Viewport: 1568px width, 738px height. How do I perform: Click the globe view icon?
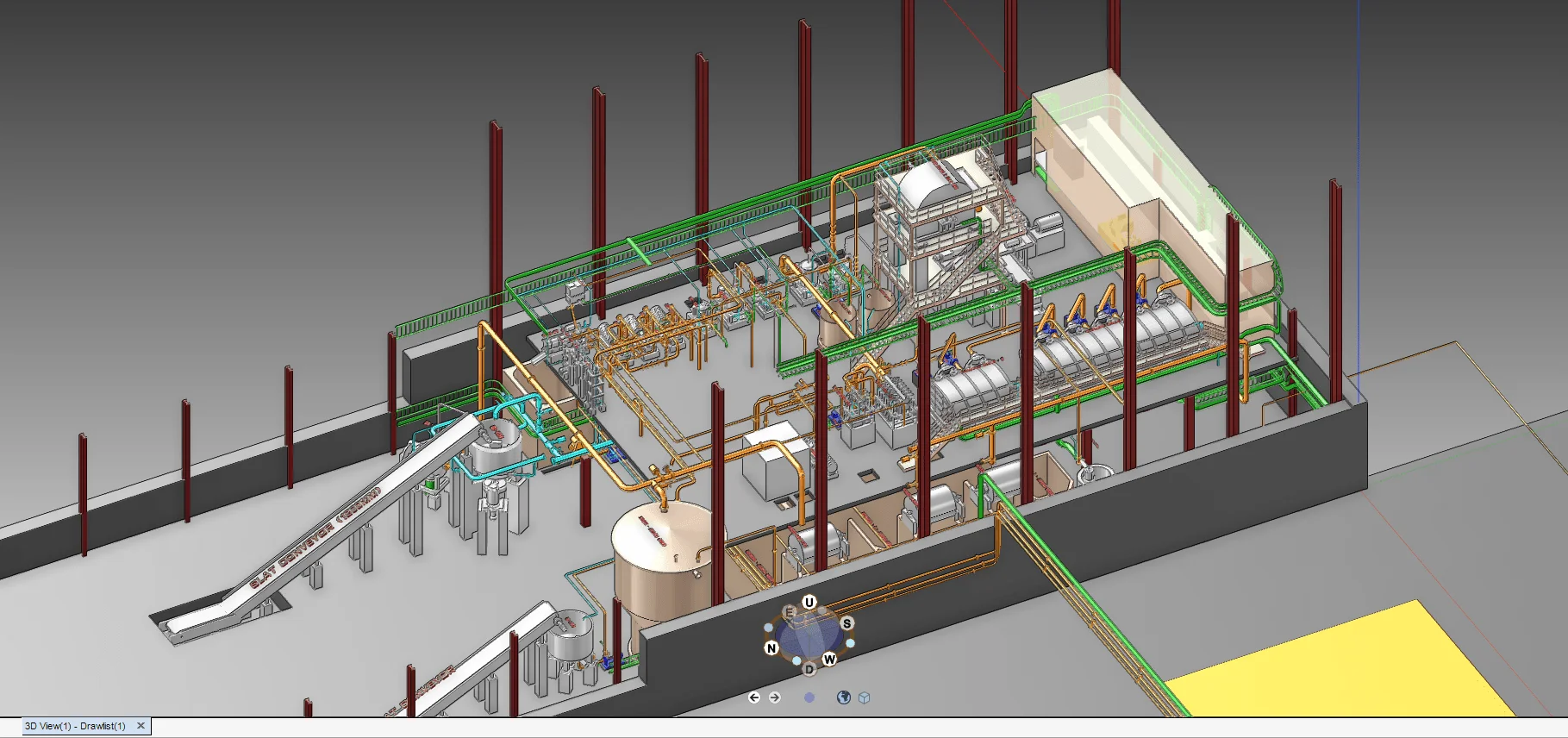click(844, 697)
